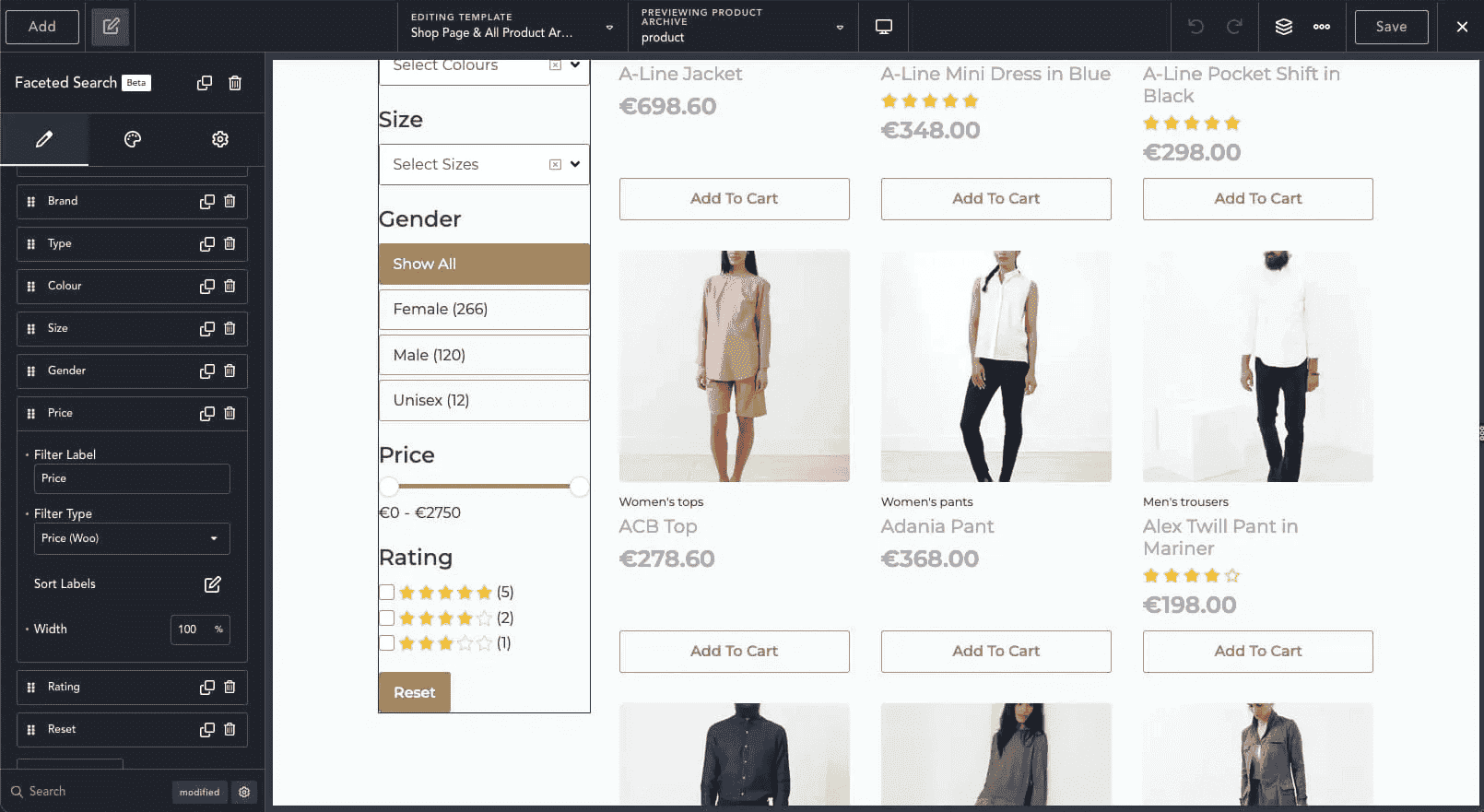Open the edit template icon beside Add

(x=111, y=27)
